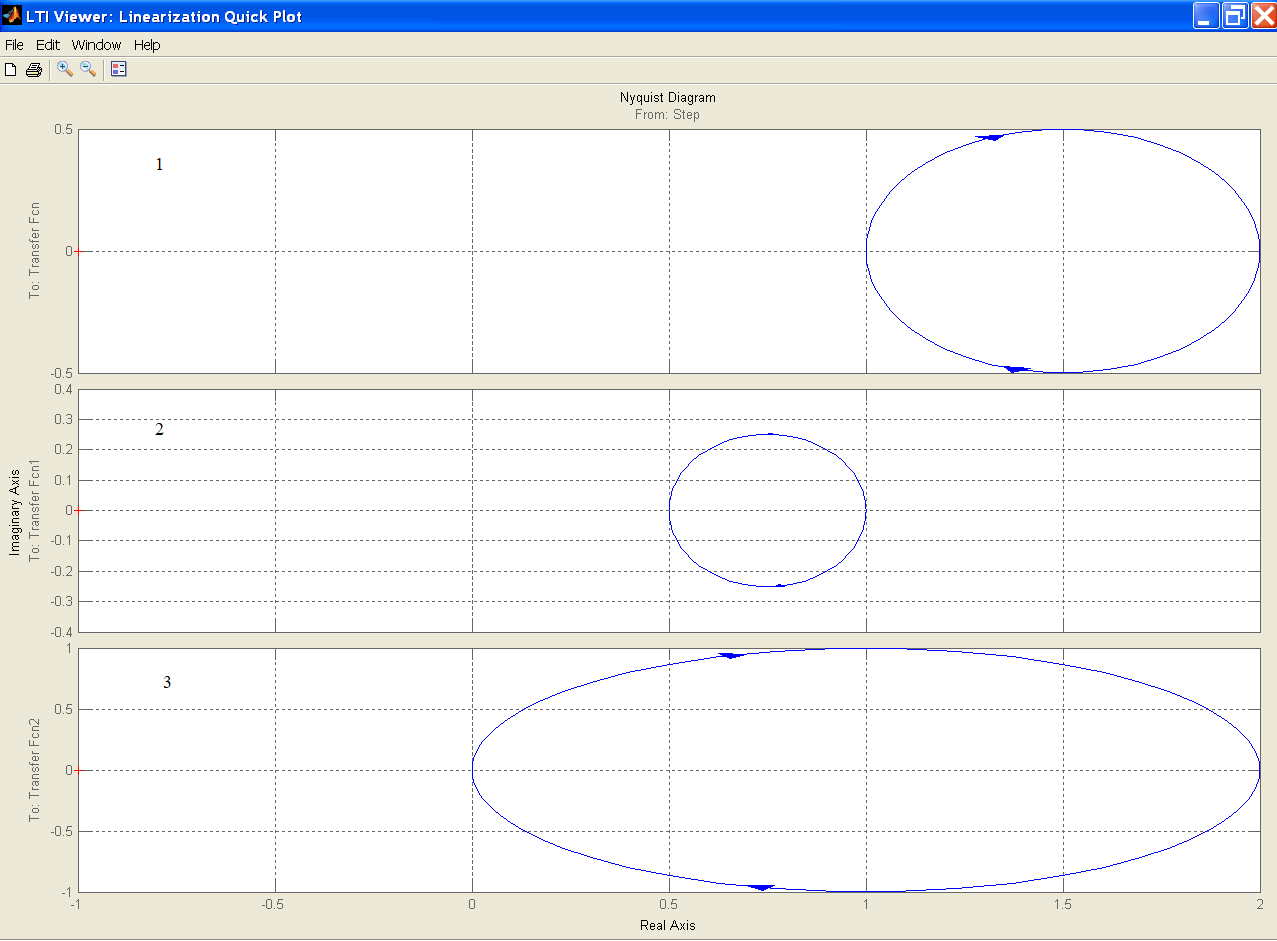Screen dimensions: 1277x941
Task: Click the red critical point marker in plot 3
Action: click(x=78, y=770)
